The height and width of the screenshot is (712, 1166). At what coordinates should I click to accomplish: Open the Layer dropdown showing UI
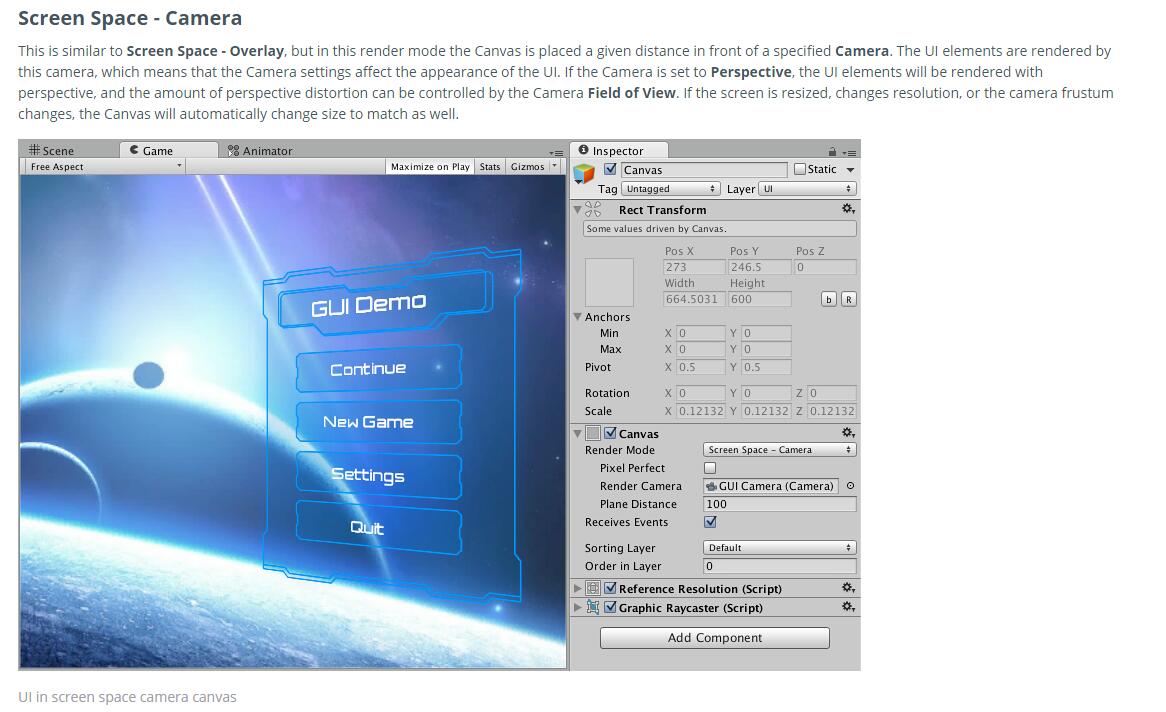coord(807,189)
